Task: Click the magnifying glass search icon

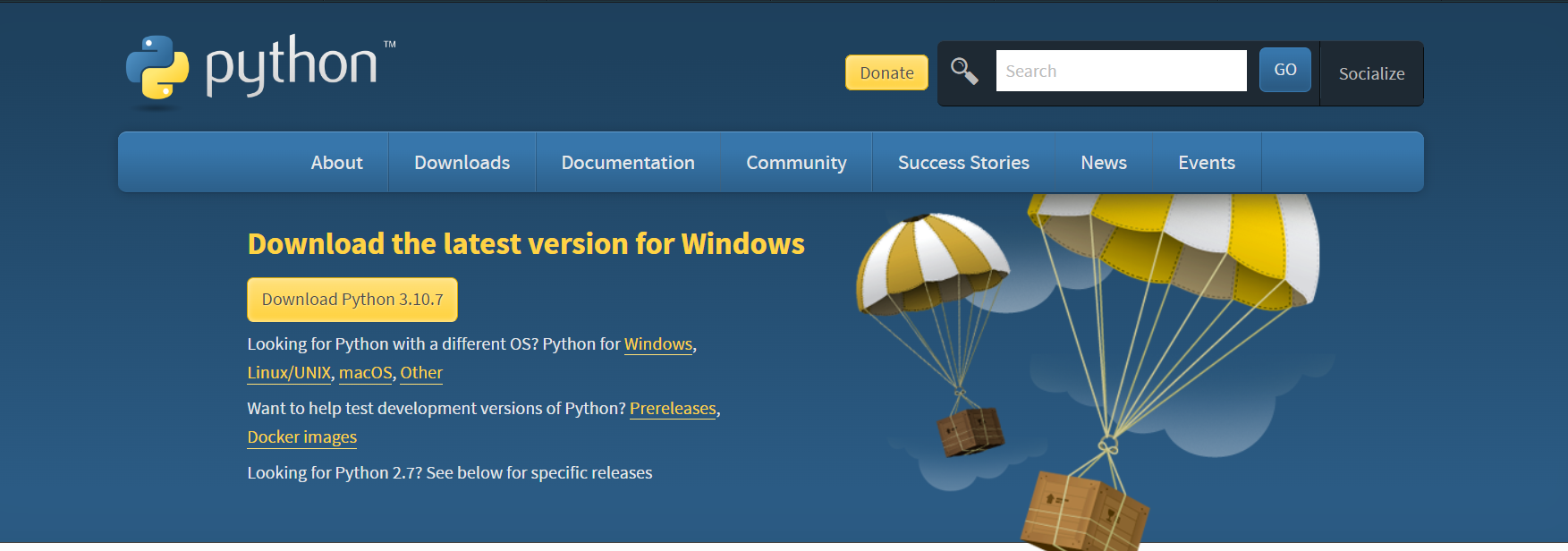Action: click(x=964, y=71)
